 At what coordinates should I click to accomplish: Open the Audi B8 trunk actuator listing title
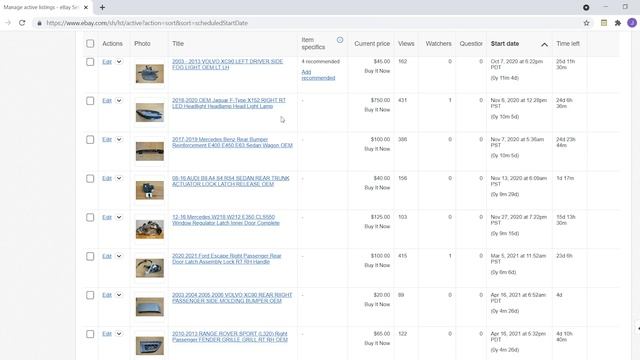(x=231, y=181)
